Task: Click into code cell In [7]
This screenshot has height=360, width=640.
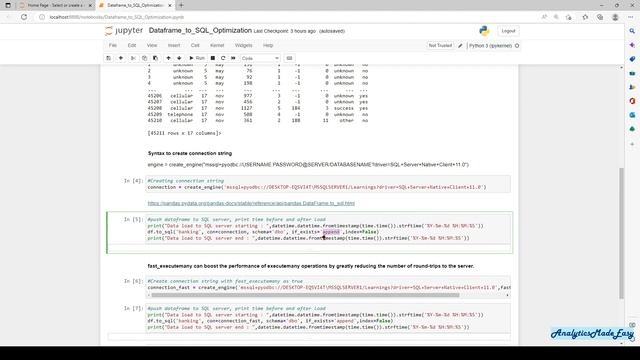Action: click(328, 318)
